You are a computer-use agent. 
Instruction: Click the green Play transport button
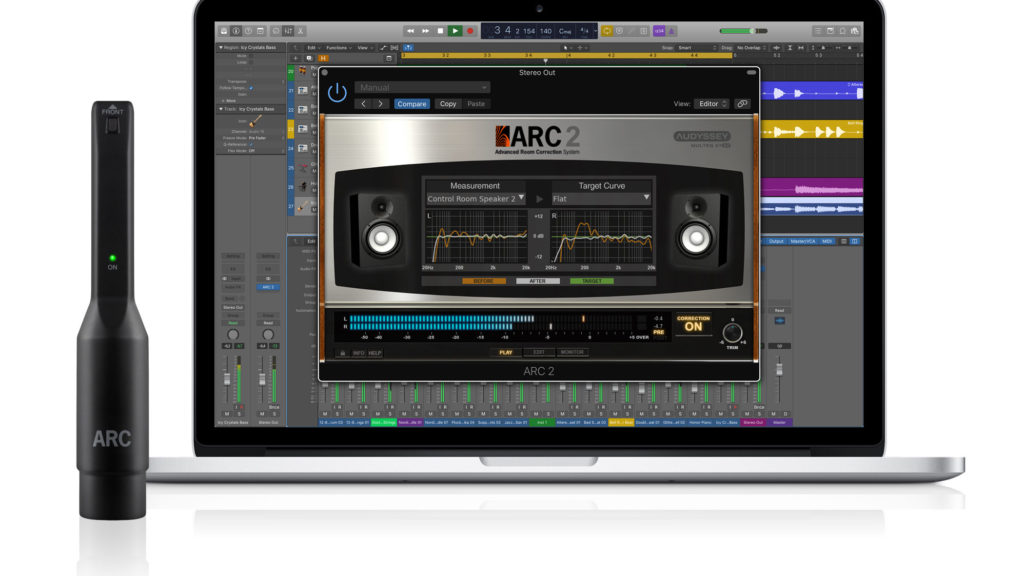455,31
